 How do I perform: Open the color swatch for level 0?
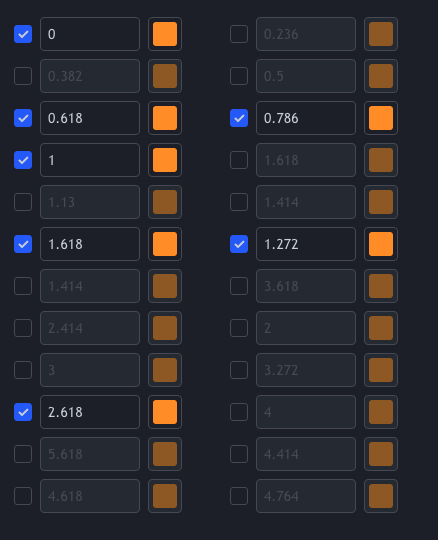coord(165,34)
